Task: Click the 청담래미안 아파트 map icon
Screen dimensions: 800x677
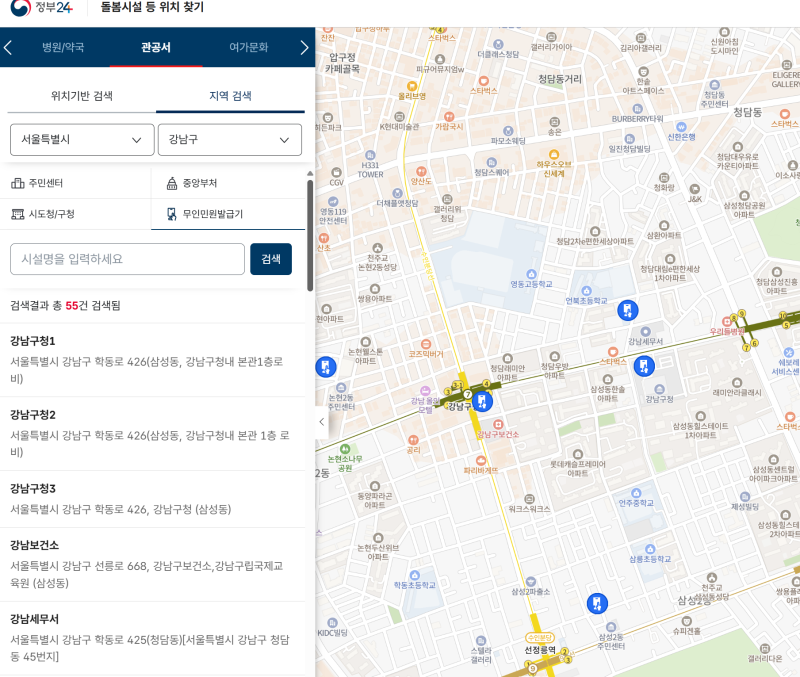Action: point(507,358)
